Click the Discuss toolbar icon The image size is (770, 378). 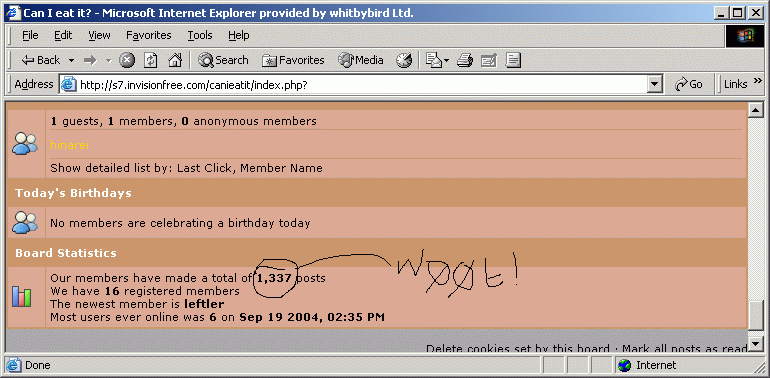(x=513, y=60)
